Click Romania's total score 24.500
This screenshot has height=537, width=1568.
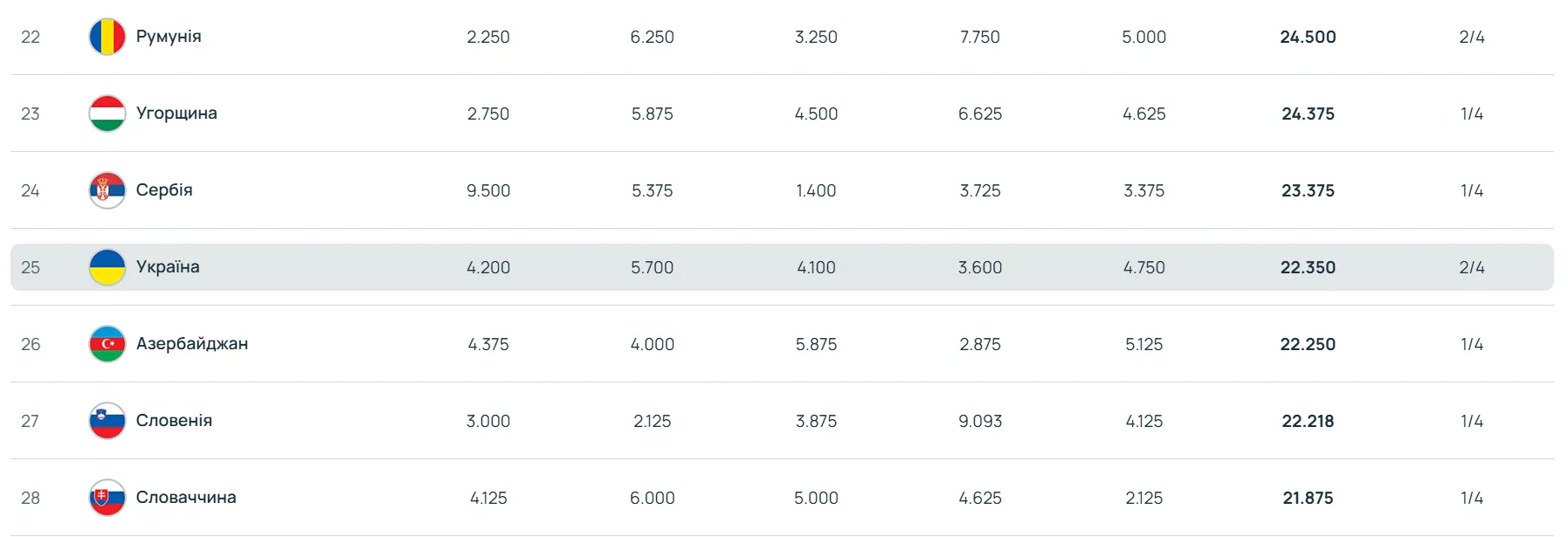tap(1308, 37)
